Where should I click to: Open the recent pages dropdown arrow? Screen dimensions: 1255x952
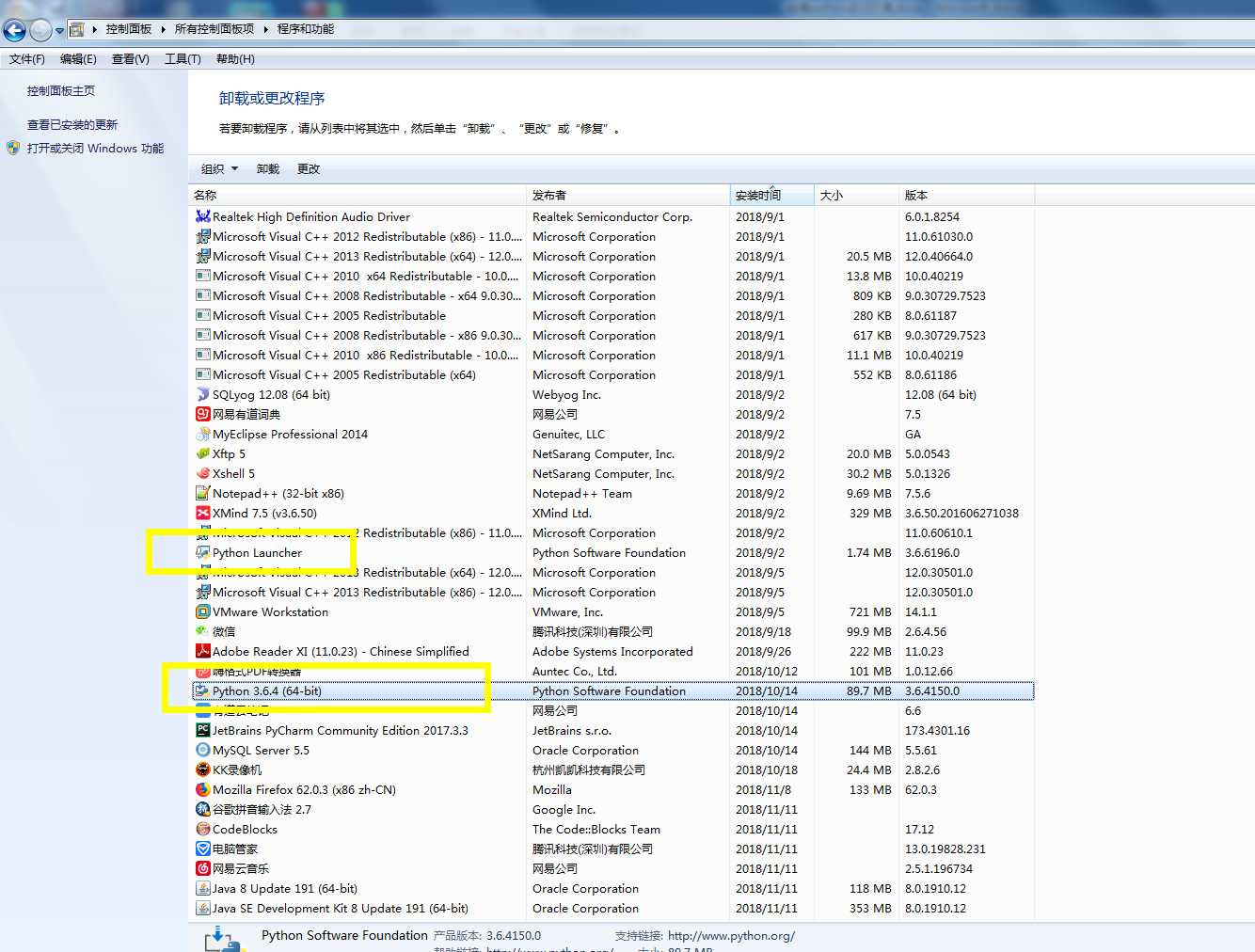[59, 31]
